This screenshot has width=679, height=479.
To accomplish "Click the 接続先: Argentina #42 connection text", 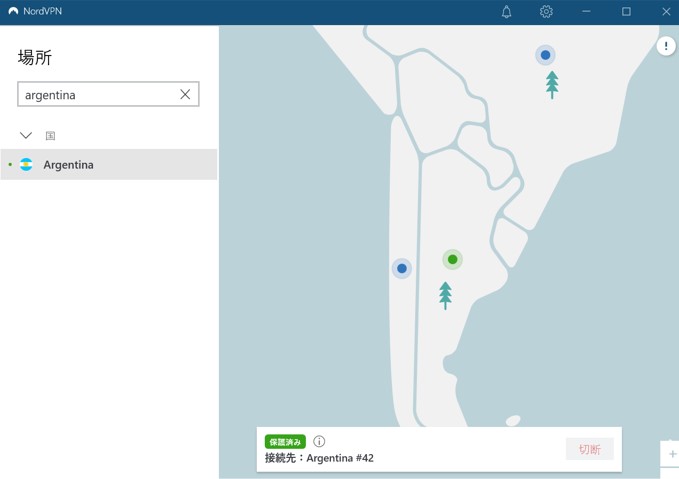I will click(x=319, y=458).
